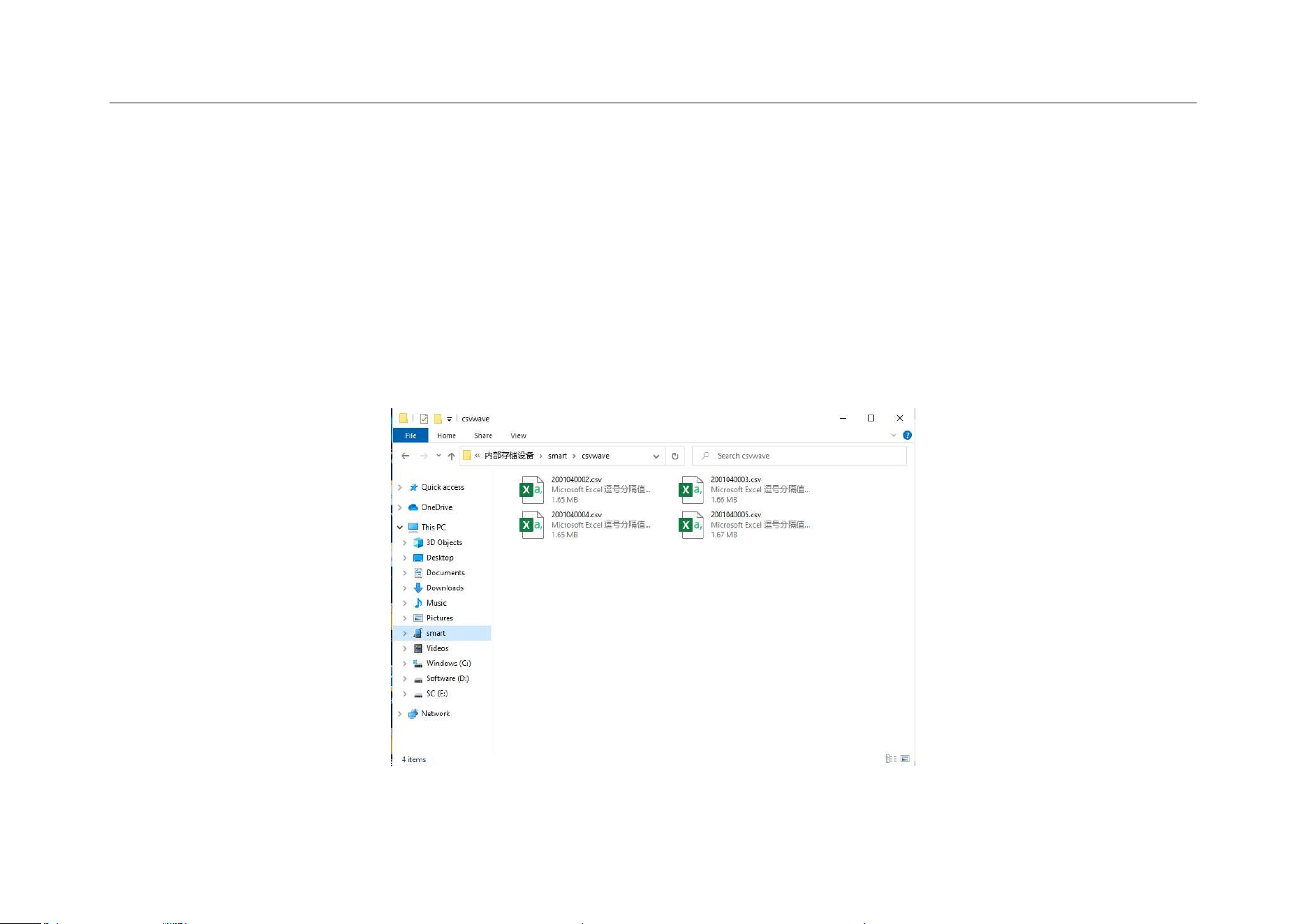Expand the Desktop node

405,558
